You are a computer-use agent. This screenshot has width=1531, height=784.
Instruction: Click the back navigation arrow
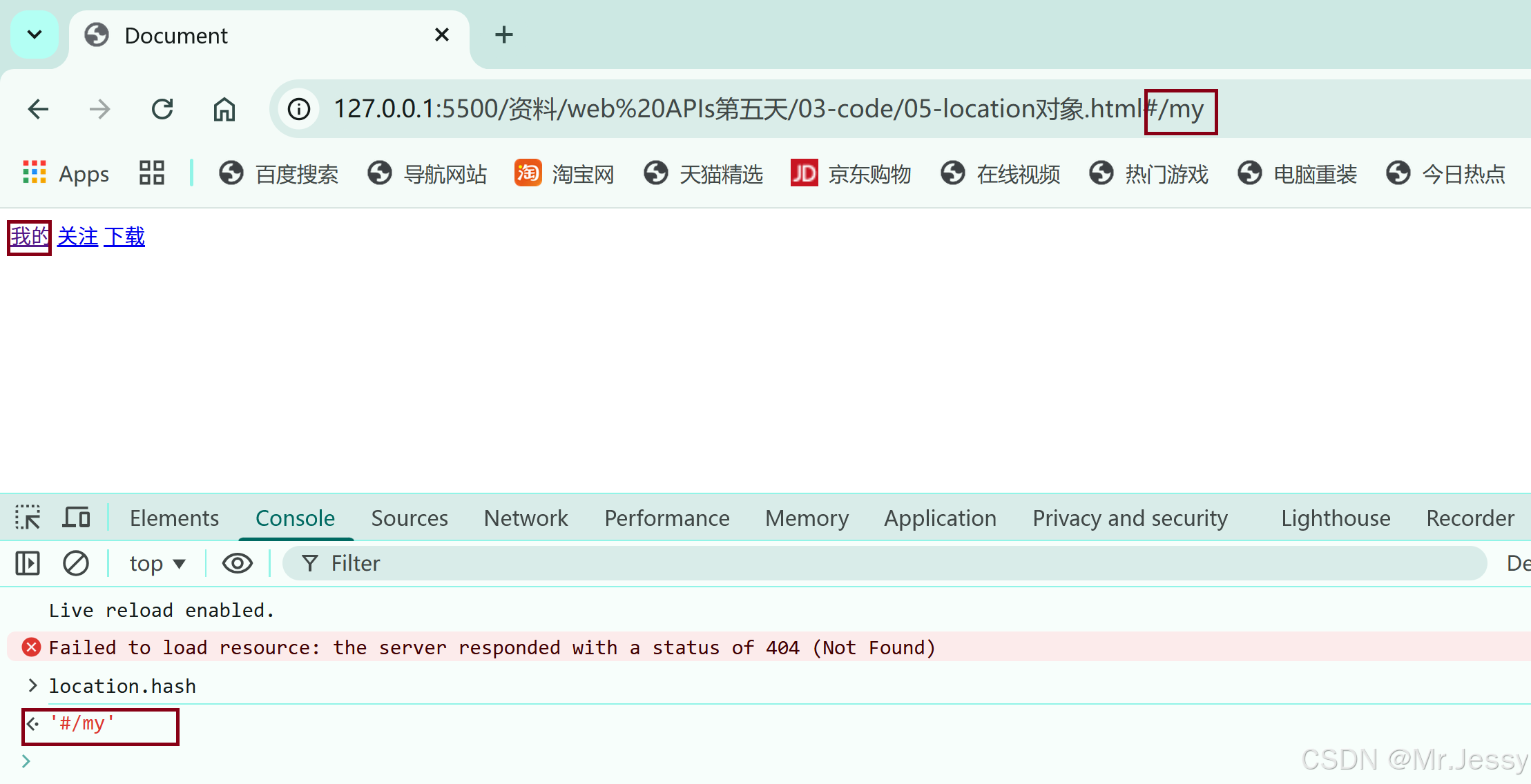click(x=39, y=109)
